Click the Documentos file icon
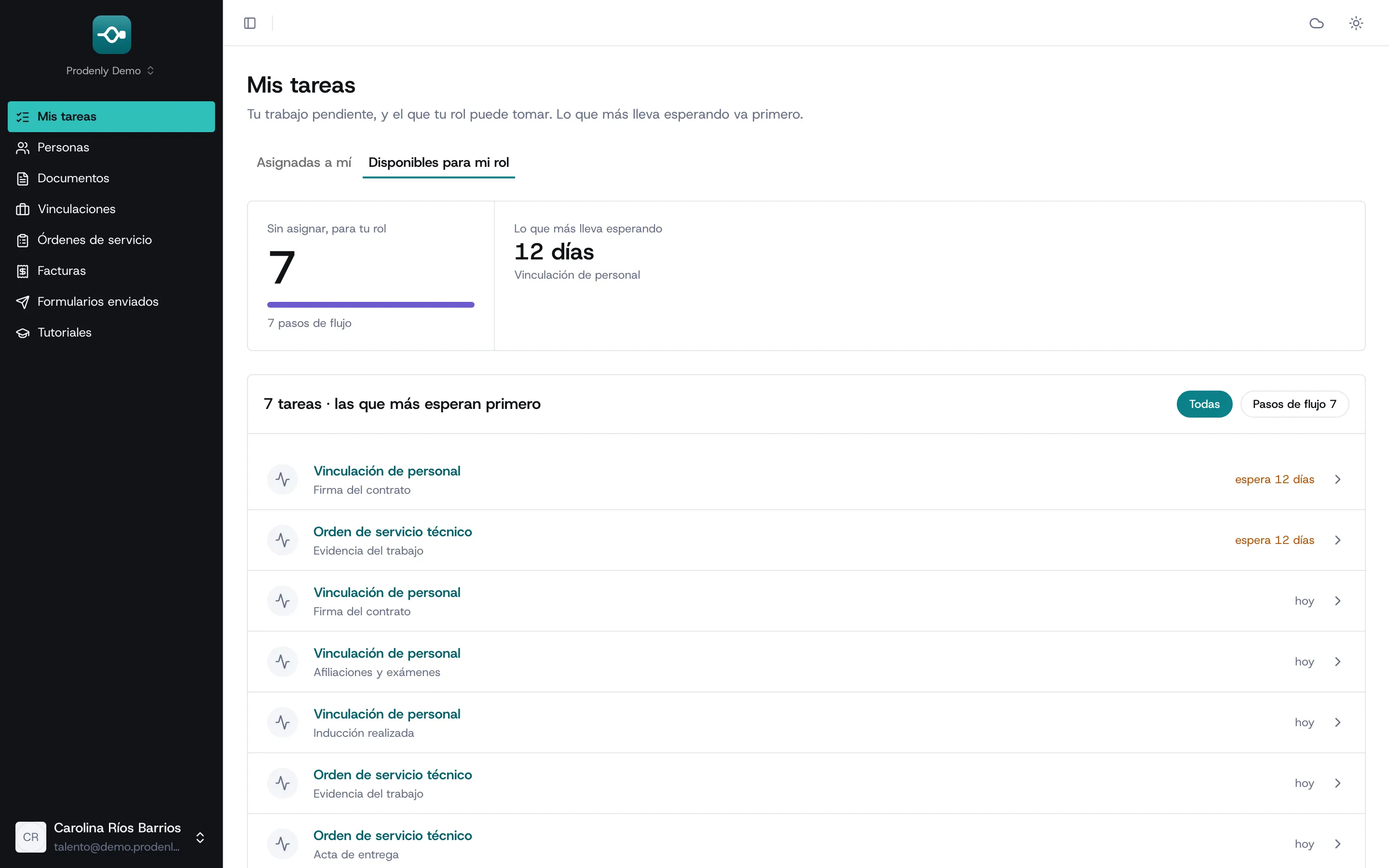Image resolution: width=1389 pixels, height=868 pixels. click(23, 178)
